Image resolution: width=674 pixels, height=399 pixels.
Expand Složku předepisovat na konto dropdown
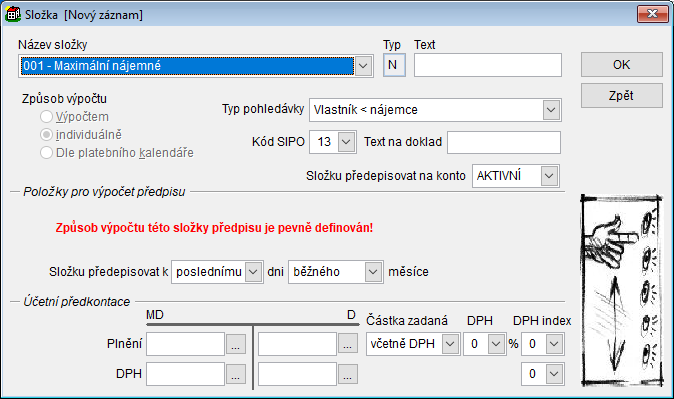549,176
